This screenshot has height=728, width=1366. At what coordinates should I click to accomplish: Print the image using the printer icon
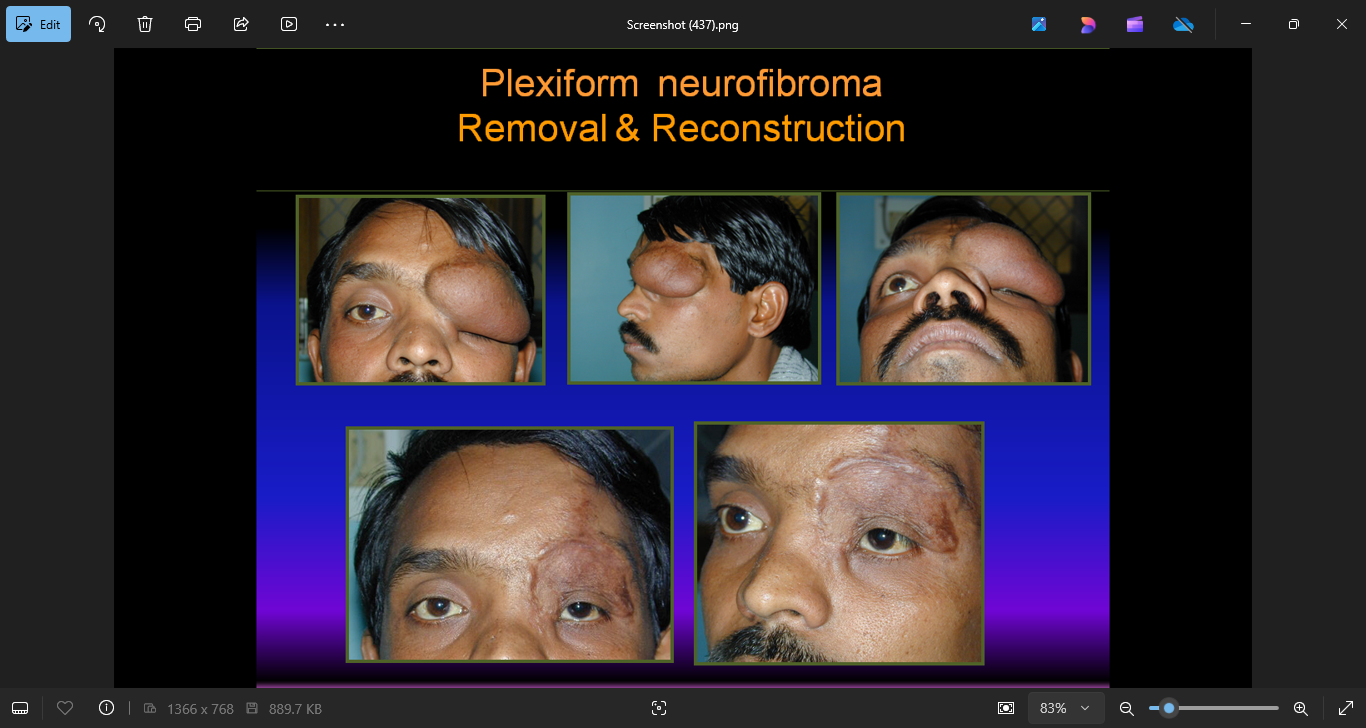tap(193, 24)
